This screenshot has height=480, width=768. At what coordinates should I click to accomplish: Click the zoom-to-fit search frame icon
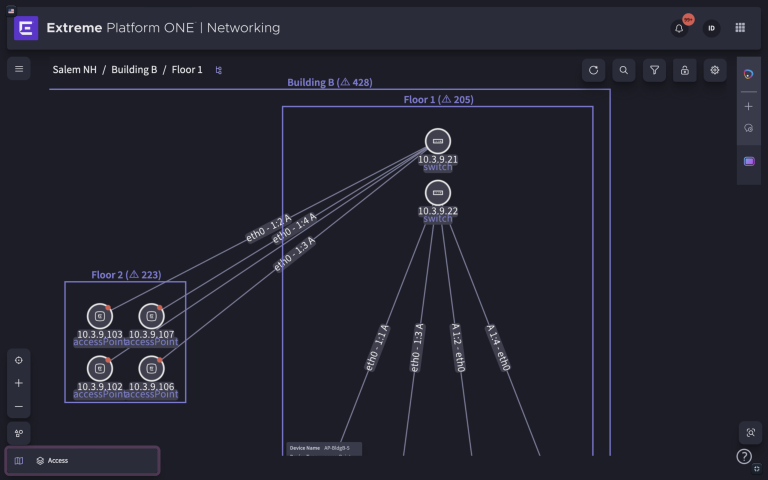tap(750, 433)
